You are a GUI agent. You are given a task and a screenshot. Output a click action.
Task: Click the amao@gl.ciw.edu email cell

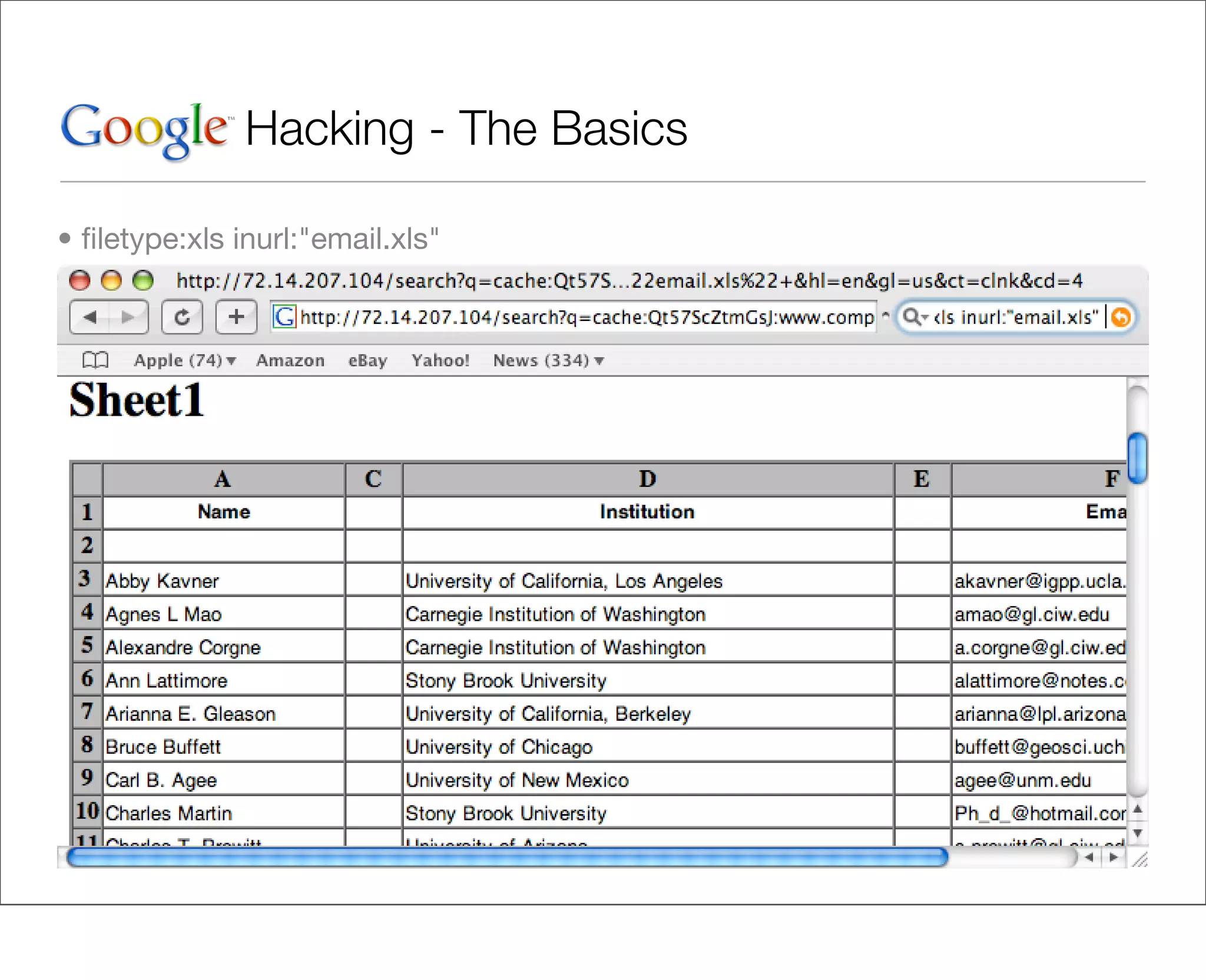coord(1039,614)
